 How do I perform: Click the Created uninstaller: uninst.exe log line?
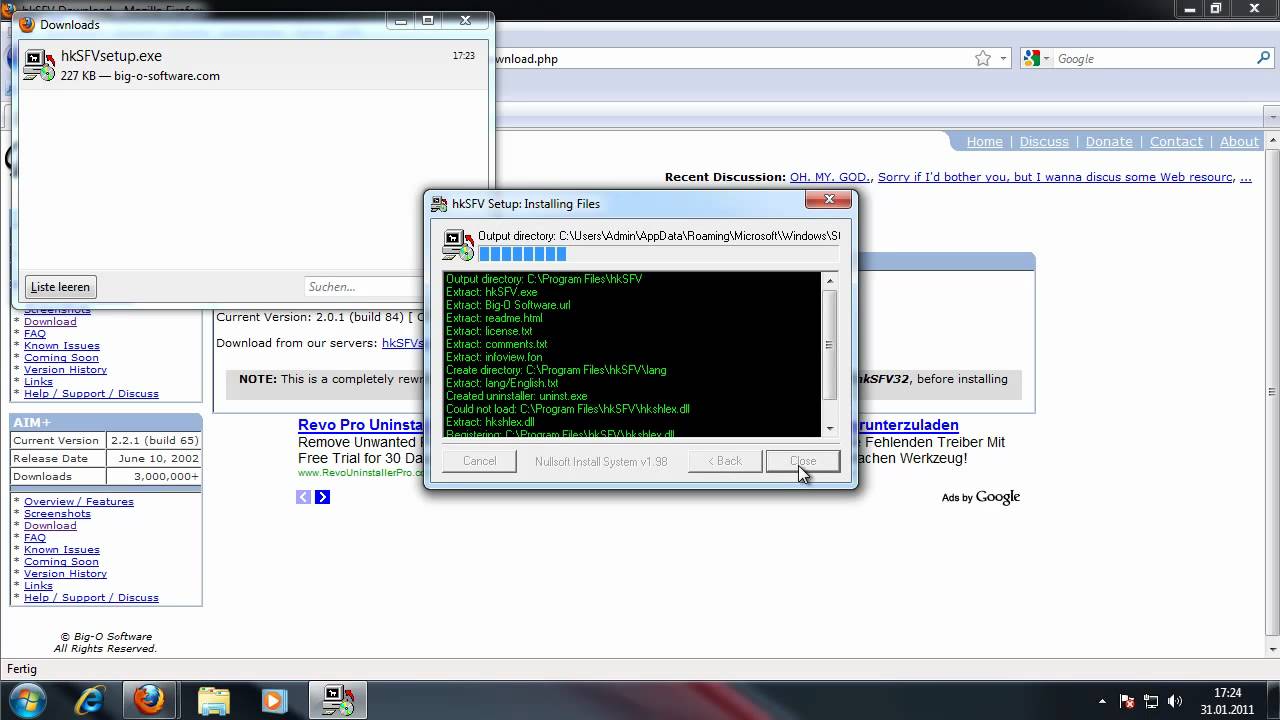517,396
